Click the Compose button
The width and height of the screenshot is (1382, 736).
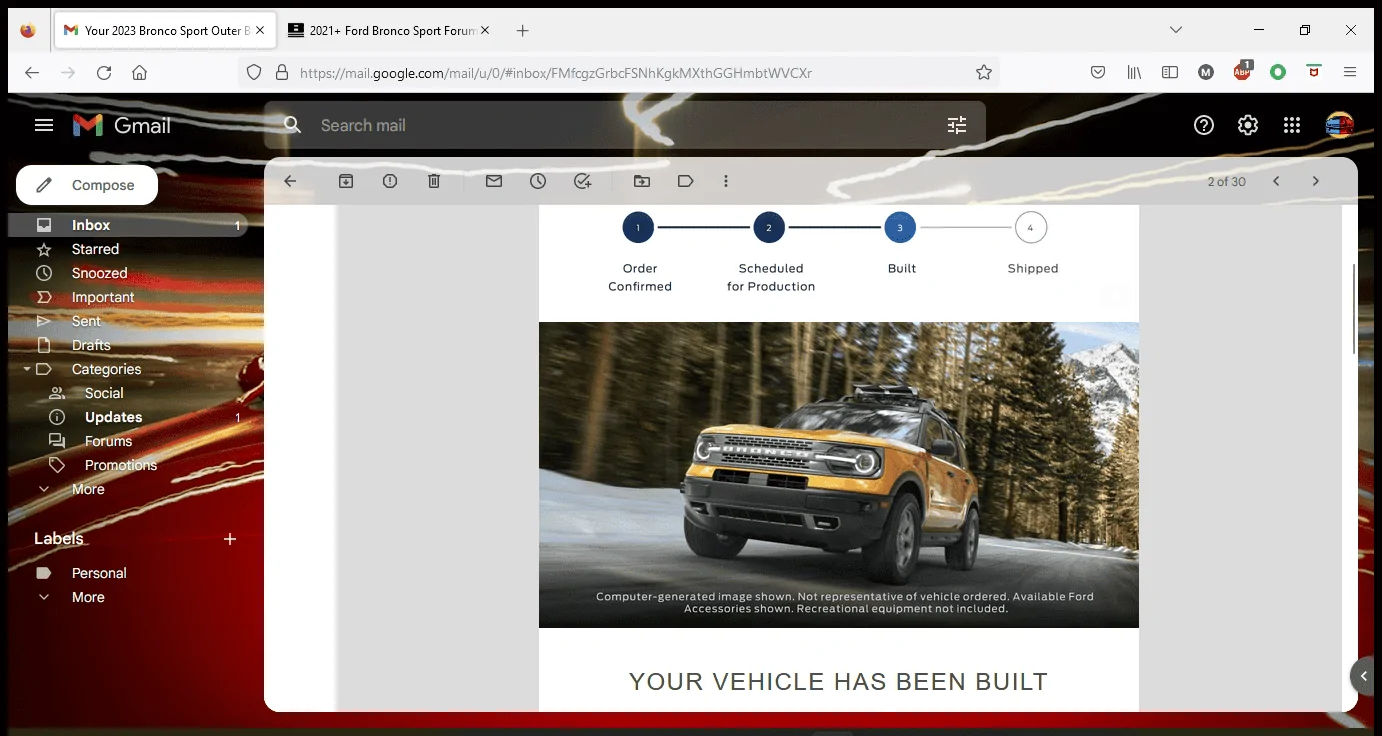[x=87, y=185]
